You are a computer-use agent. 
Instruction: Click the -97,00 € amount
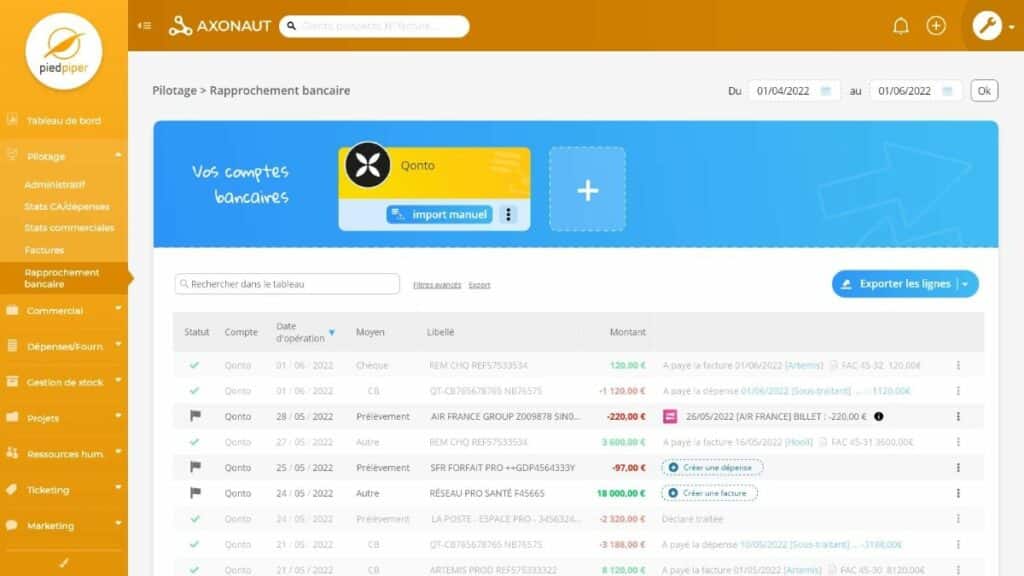pyautogui.click(x=628, y=468)
